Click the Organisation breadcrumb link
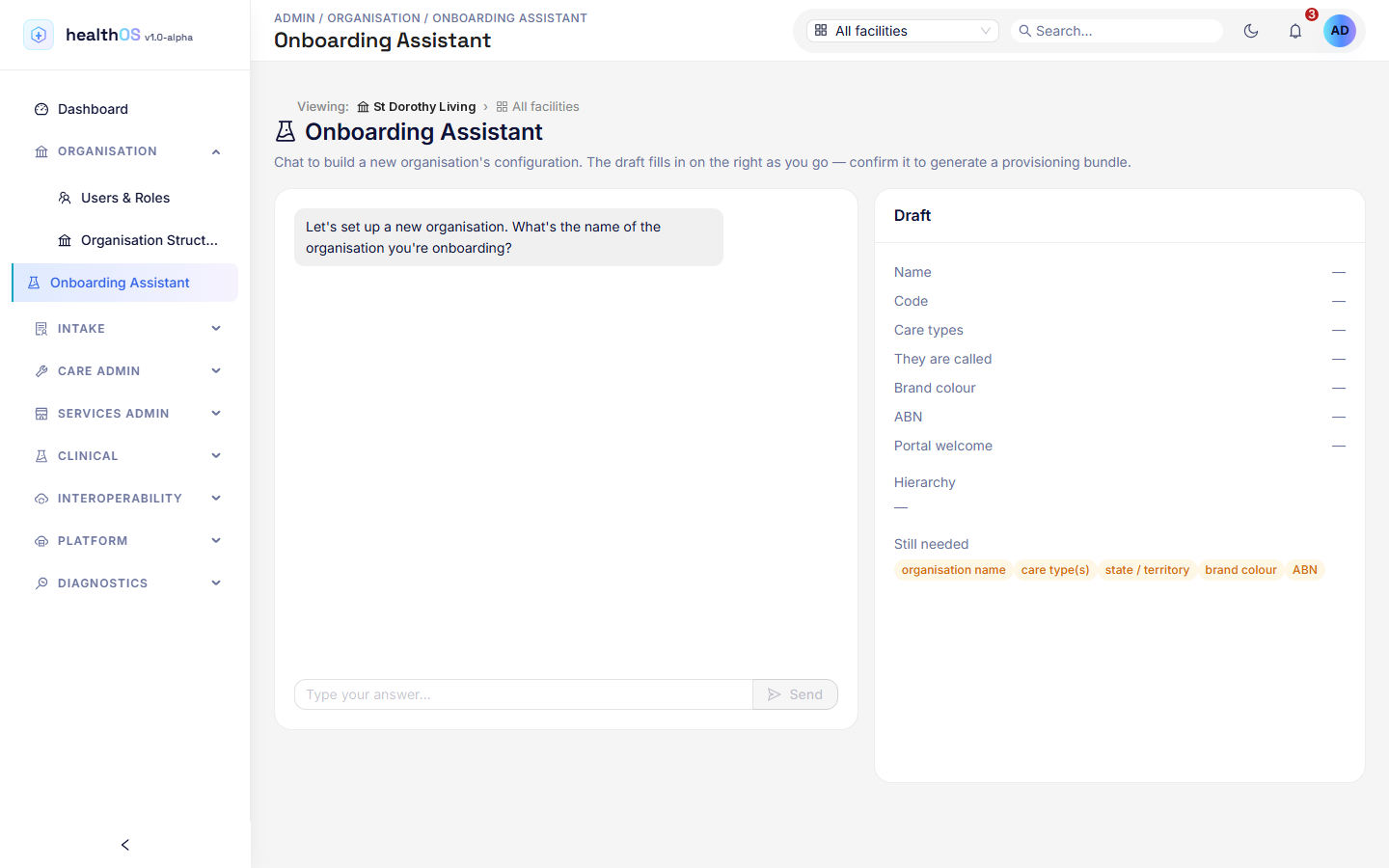The image size is (1389, 868). tap(373, 18)
